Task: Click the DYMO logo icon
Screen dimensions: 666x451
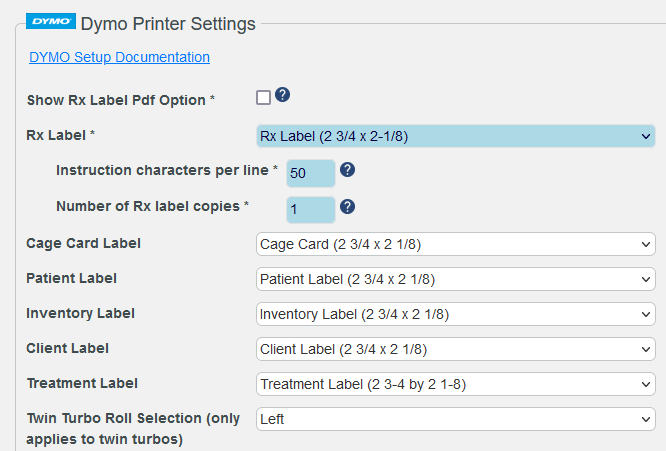Action: click(52, 21)
